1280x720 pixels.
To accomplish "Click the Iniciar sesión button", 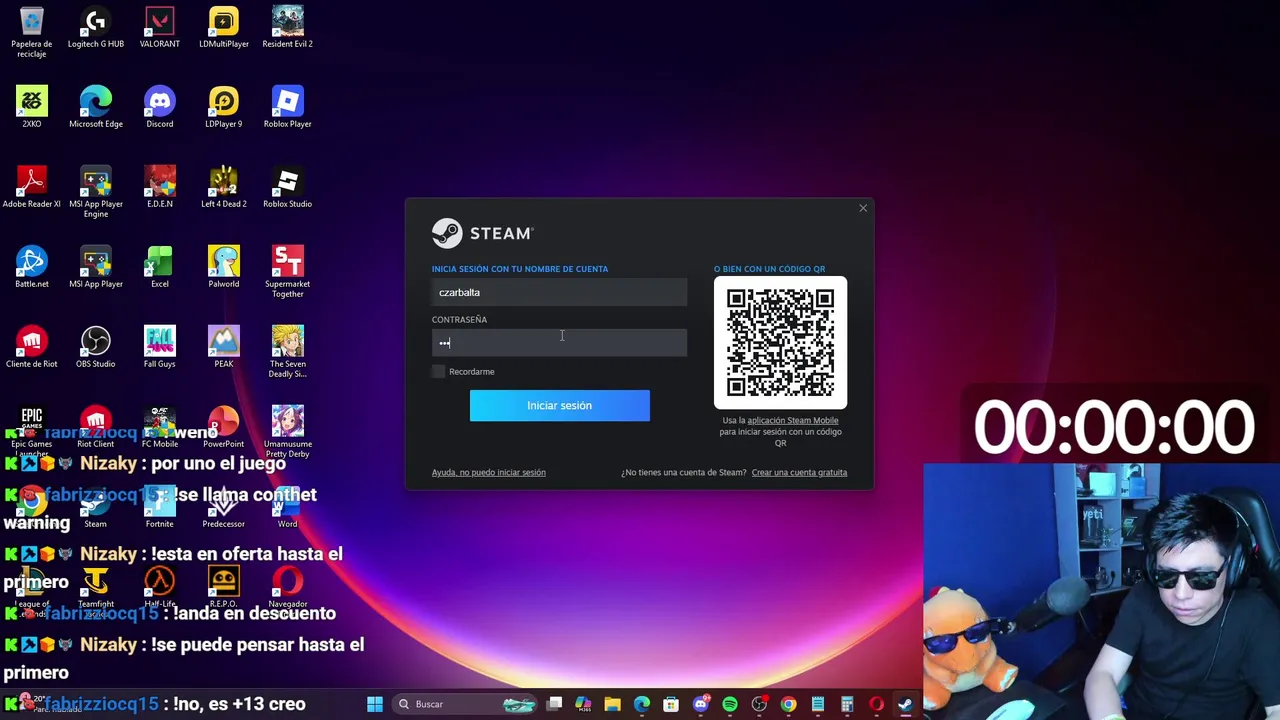I will tap(559, 405).
